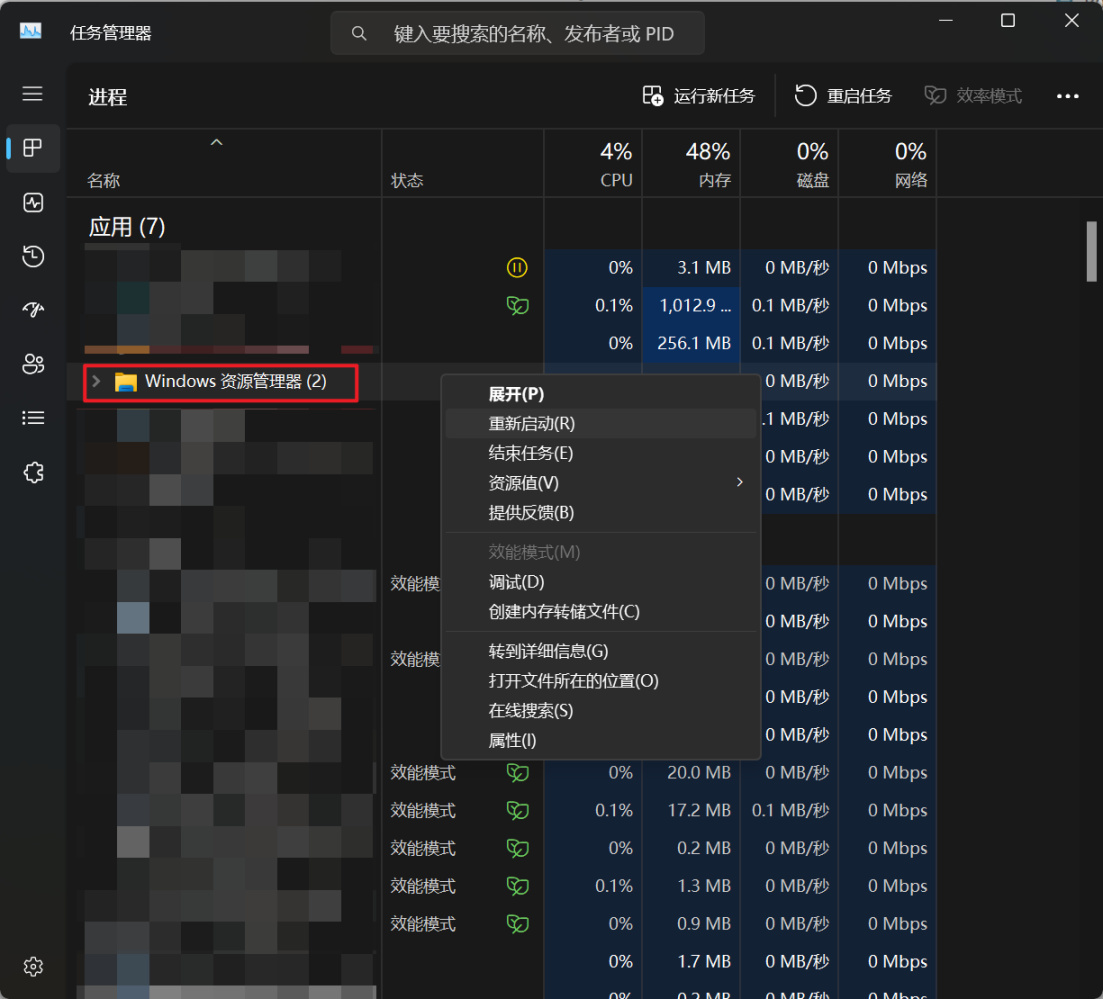Click the vertical scrollbar thumb
This screenshot has width=1103, height=999.
tap(1091, 251)
